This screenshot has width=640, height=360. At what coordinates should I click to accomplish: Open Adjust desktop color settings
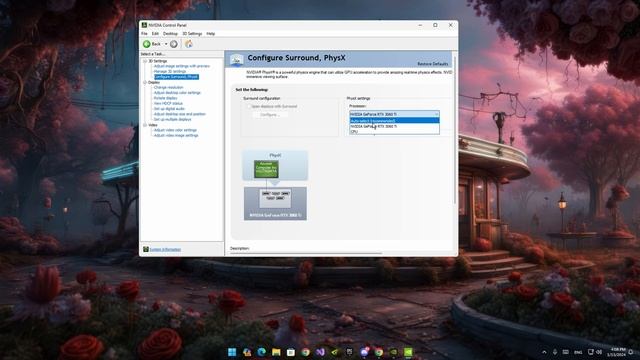(x=177, y=93)
